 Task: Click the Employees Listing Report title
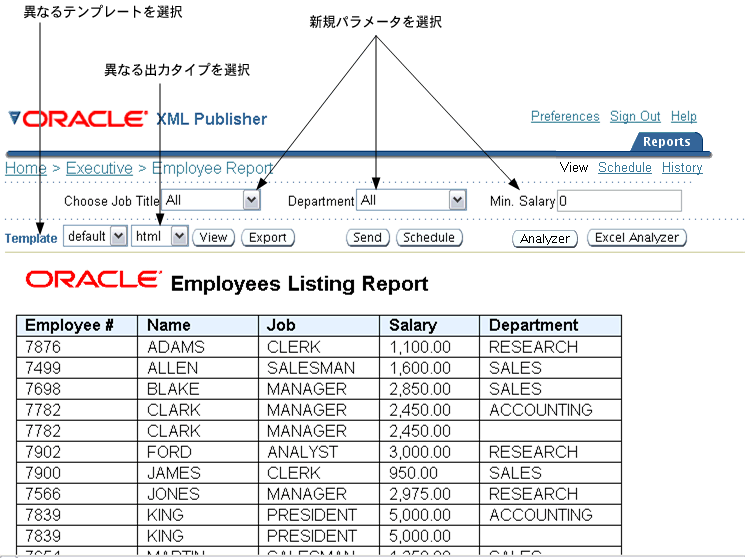coord(299,284)
